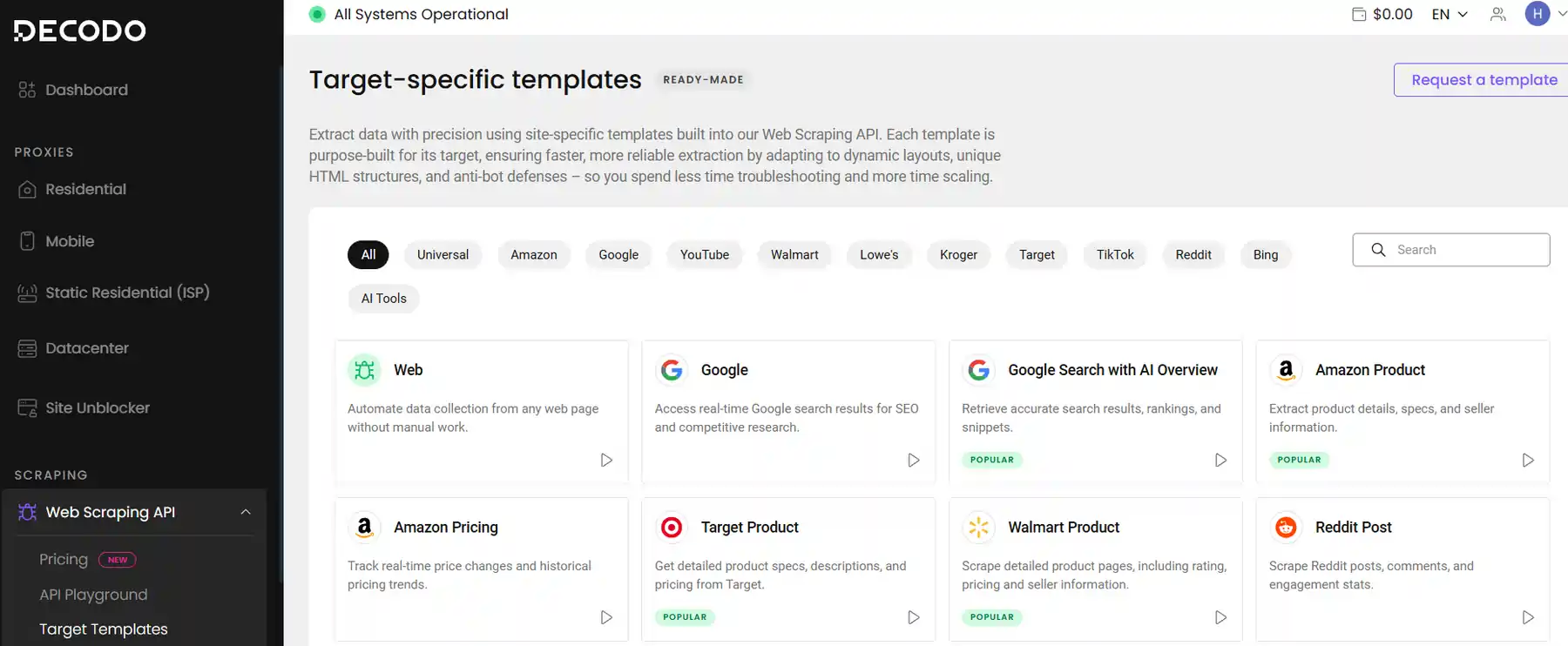Click the magnifier icon in Search

(1378, 250)
